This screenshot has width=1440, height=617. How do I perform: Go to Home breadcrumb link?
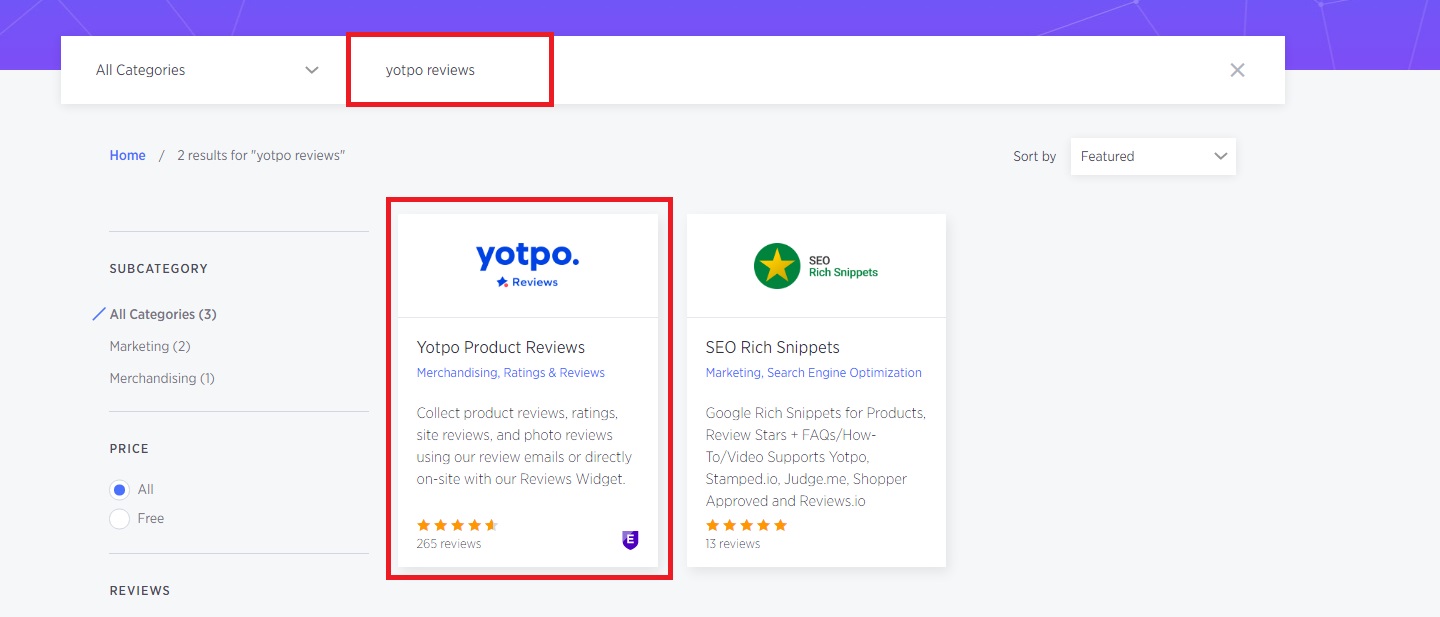[127, 155]
